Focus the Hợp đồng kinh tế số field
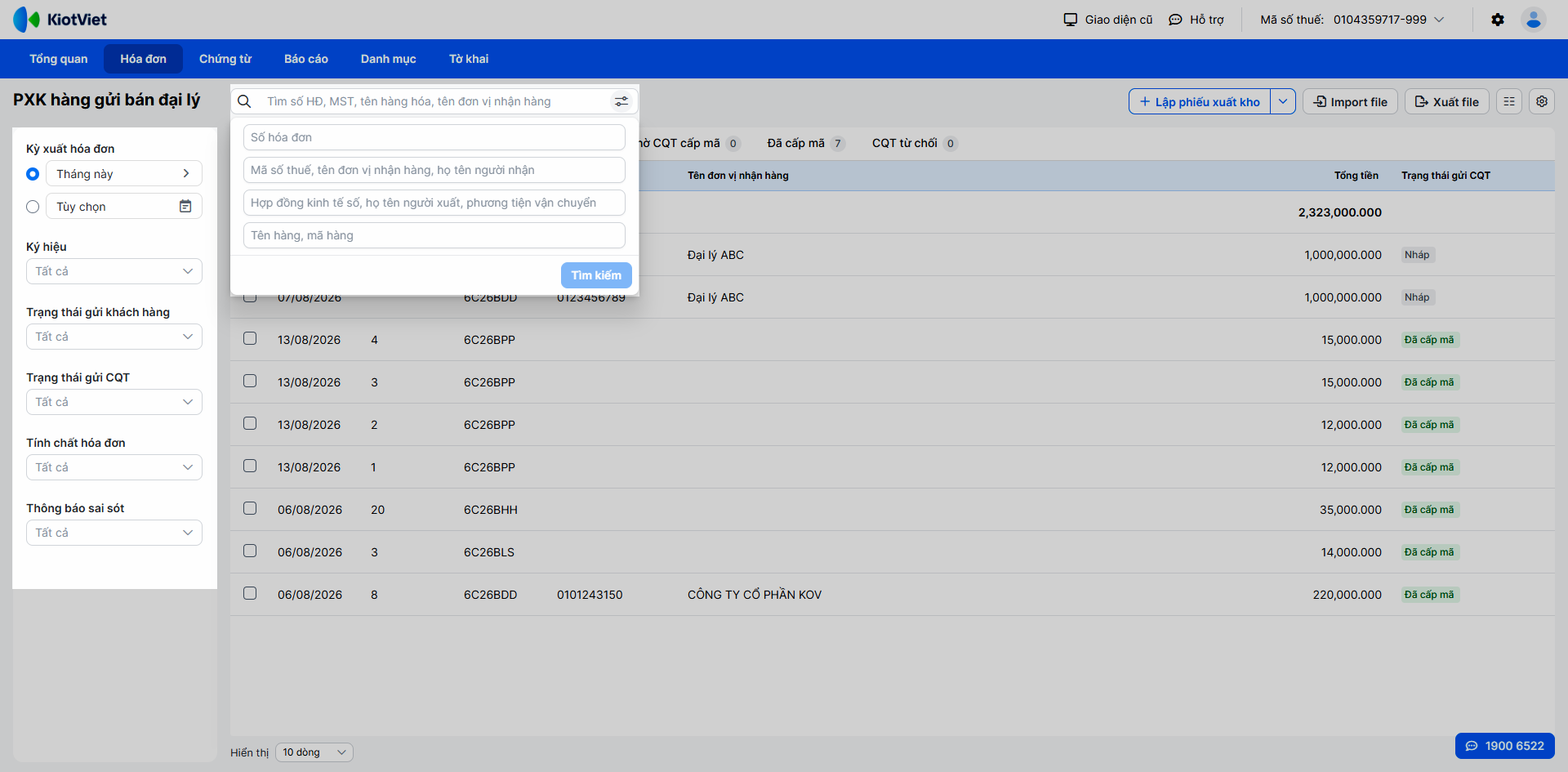The width and height of the screenshot is (1568, 772). pyautogui.click(x=434, y=203)
